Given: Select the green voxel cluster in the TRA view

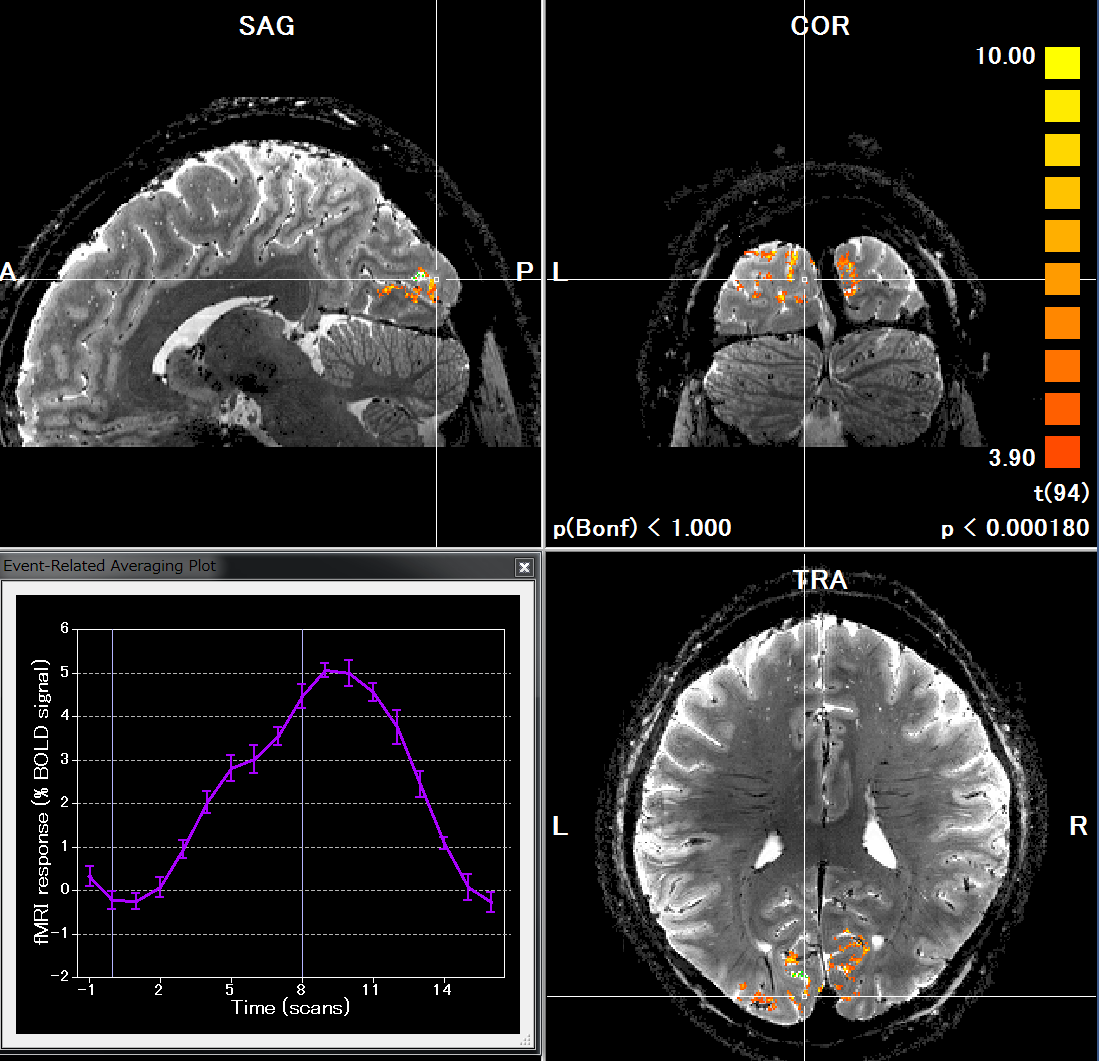Looking at the screenshot, I should coord(797,972).
